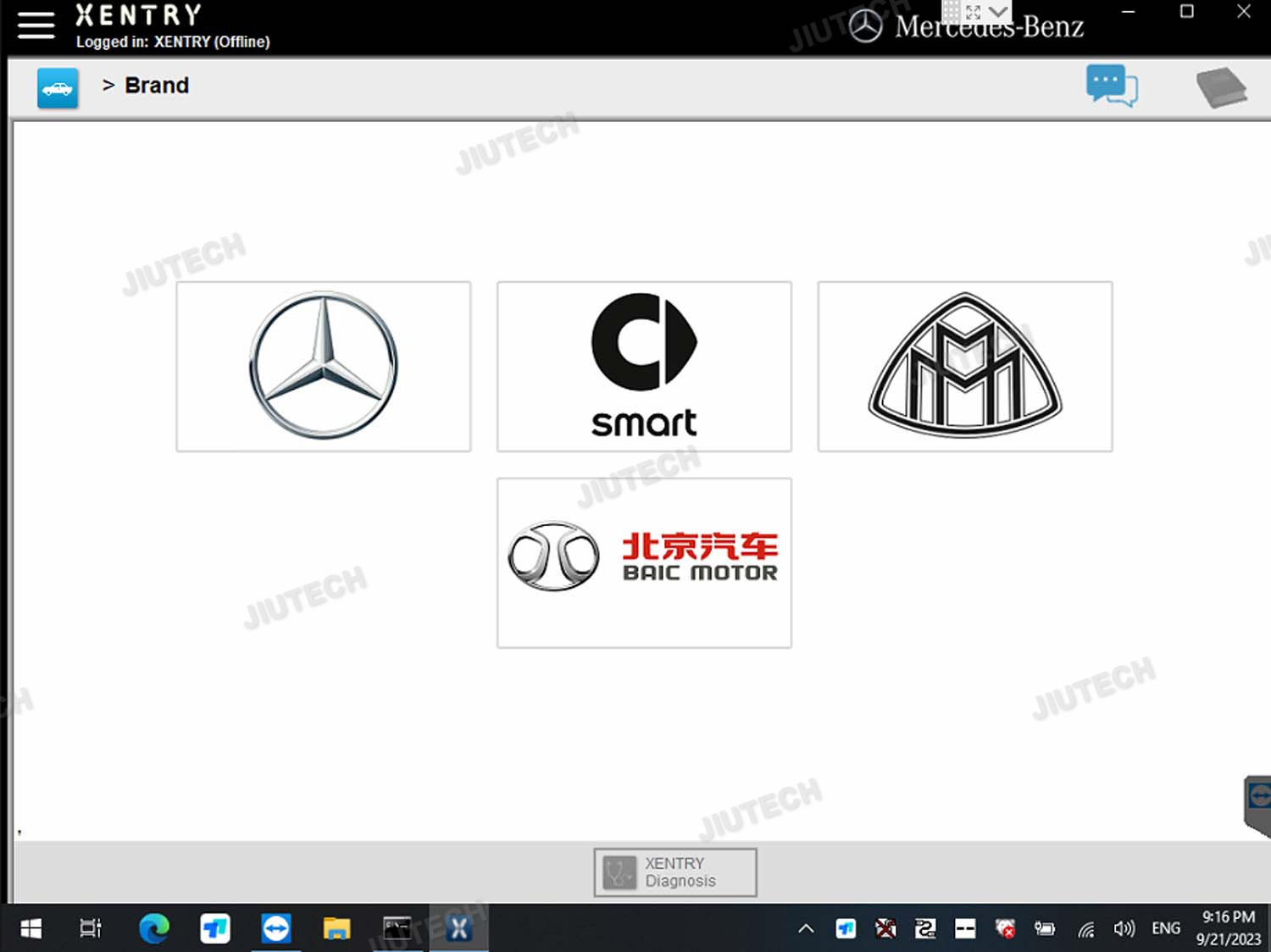Click the Brand breadcrumb label

[x=157, y=86]
